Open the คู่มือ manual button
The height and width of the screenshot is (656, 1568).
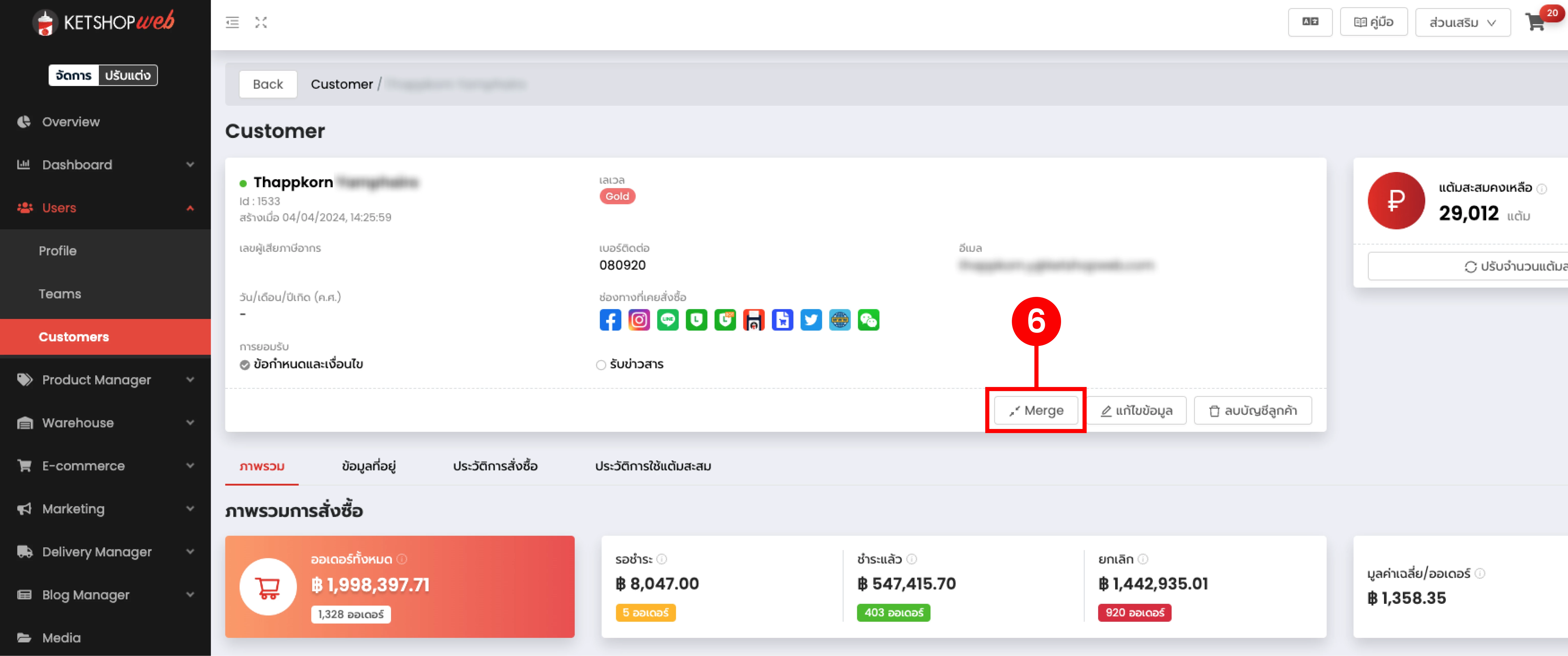[1374, 22]
